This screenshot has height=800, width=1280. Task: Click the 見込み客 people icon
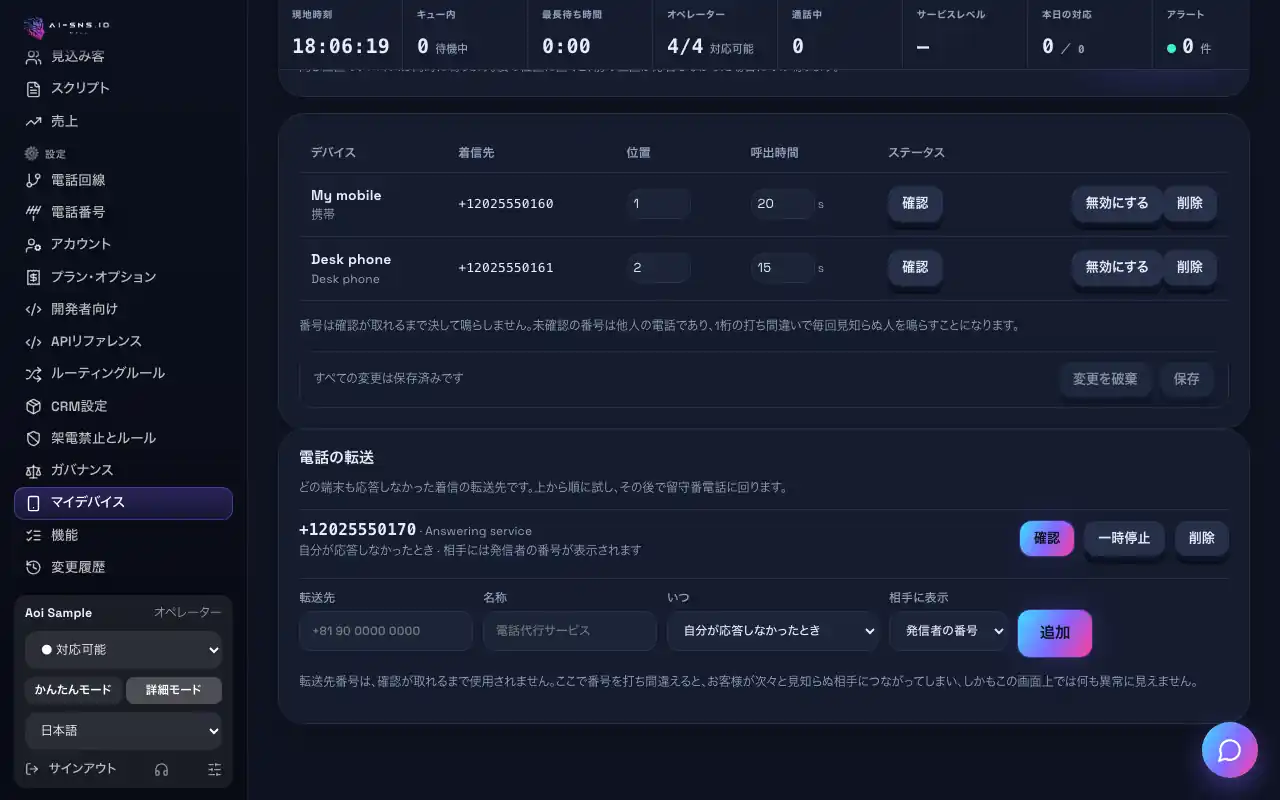pos(33,57)
